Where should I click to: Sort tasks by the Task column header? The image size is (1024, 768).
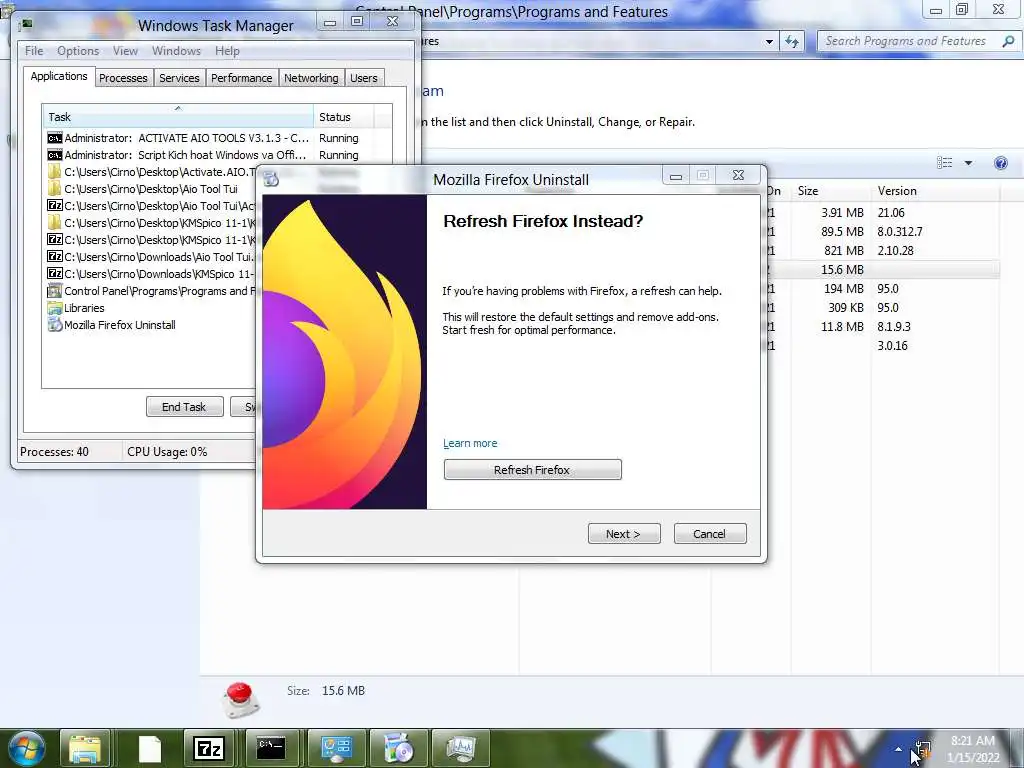point(178,117)
